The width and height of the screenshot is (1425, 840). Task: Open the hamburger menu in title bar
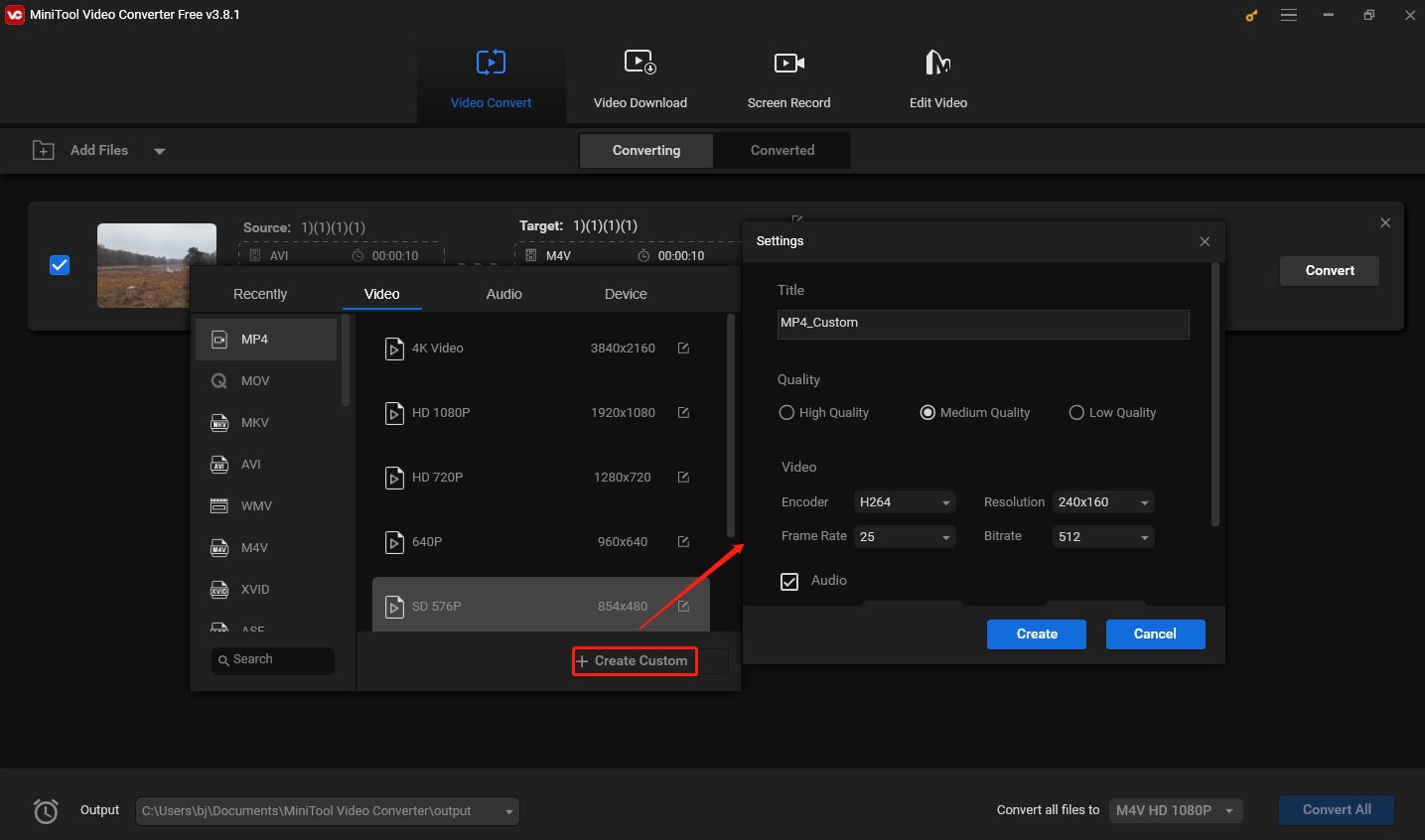click(1289, 15)
